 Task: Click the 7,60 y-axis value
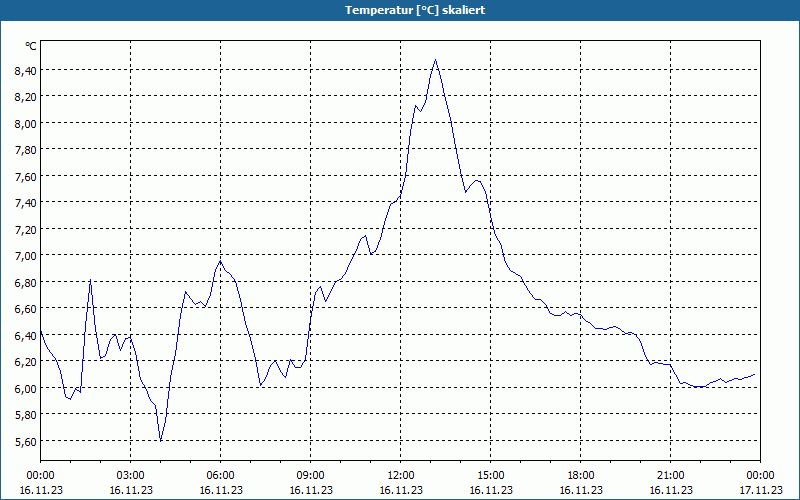(26, 177)
